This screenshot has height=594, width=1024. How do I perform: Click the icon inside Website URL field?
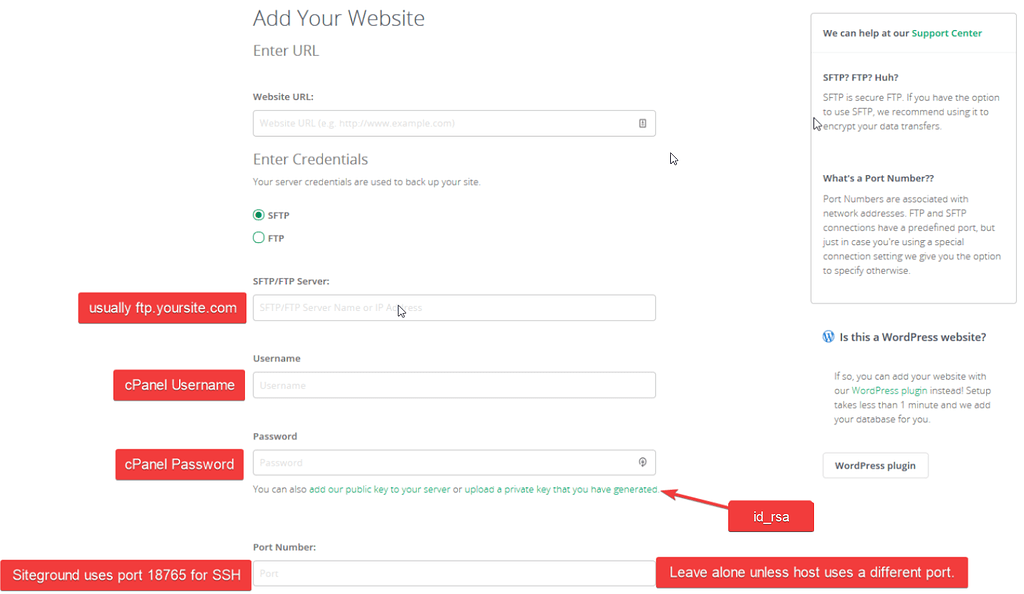coord(643,123)
